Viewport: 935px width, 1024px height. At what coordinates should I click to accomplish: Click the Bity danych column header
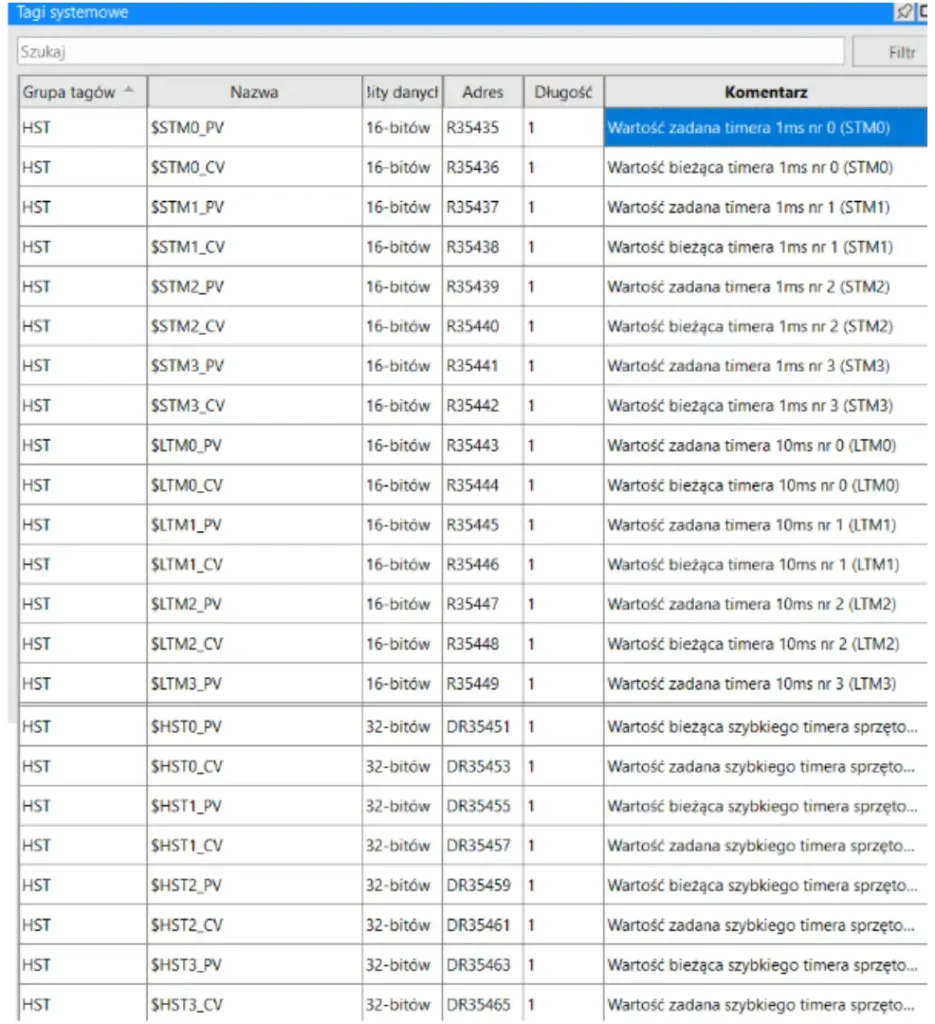(402, 92)
